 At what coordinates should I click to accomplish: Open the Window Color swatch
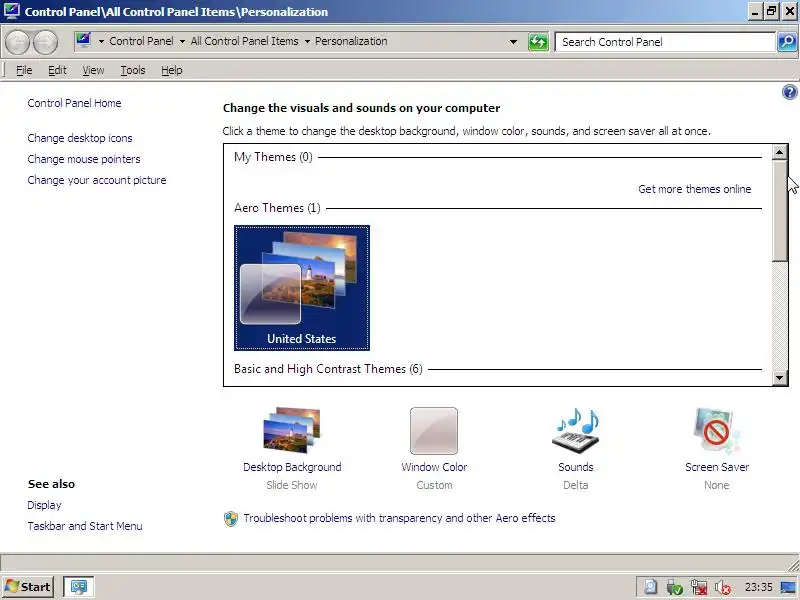point(434,431)
